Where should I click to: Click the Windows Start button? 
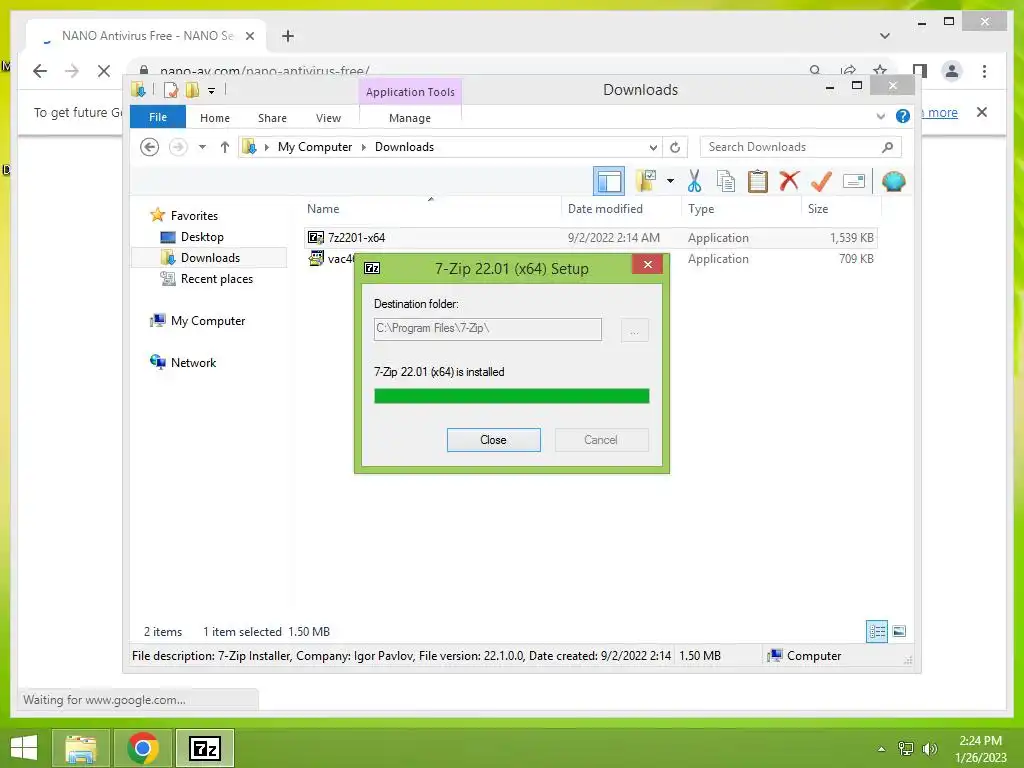point(24,748)
